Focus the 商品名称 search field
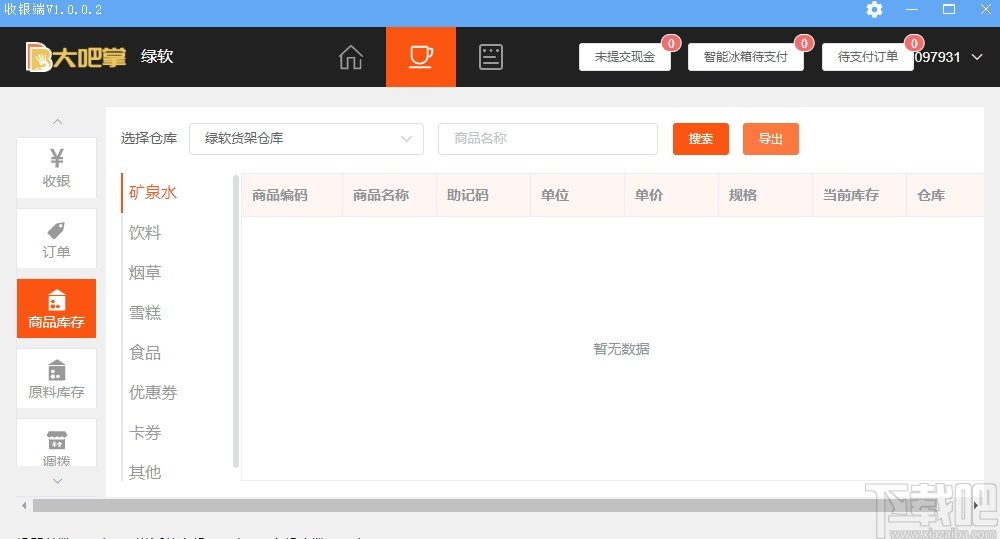Screen dimensions: 1000x539 click(x=548, y=138)
